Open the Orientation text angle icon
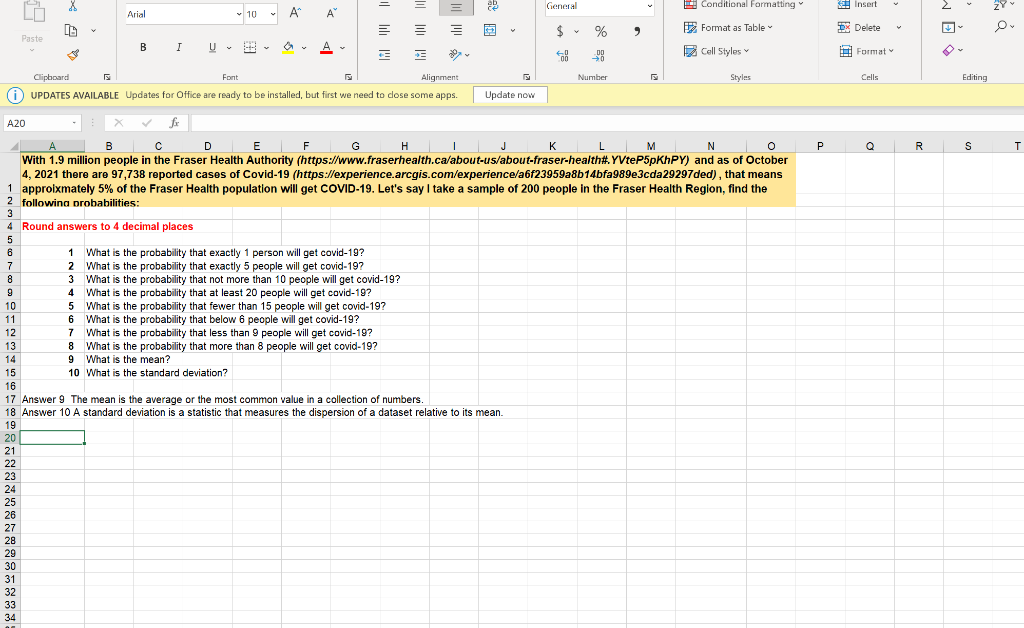Viewport: 1024px width, 628px height. tap(456, 55)
